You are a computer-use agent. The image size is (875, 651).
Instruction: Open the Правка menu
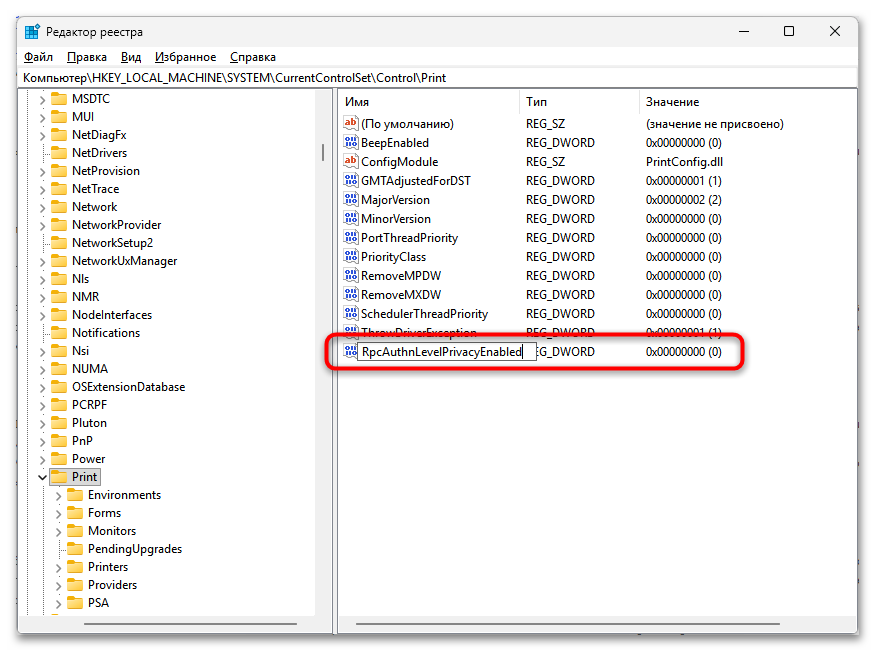(x=86, y=57)
